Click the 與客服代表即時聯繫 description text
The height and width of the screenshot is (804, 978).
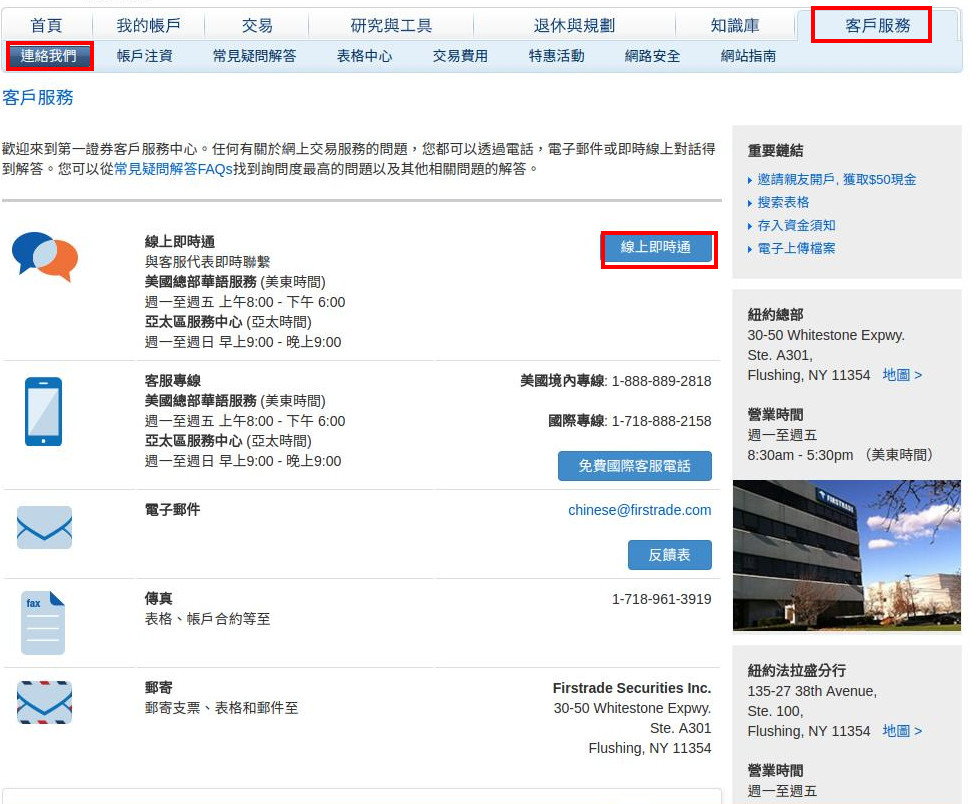[x=208, y=262]
